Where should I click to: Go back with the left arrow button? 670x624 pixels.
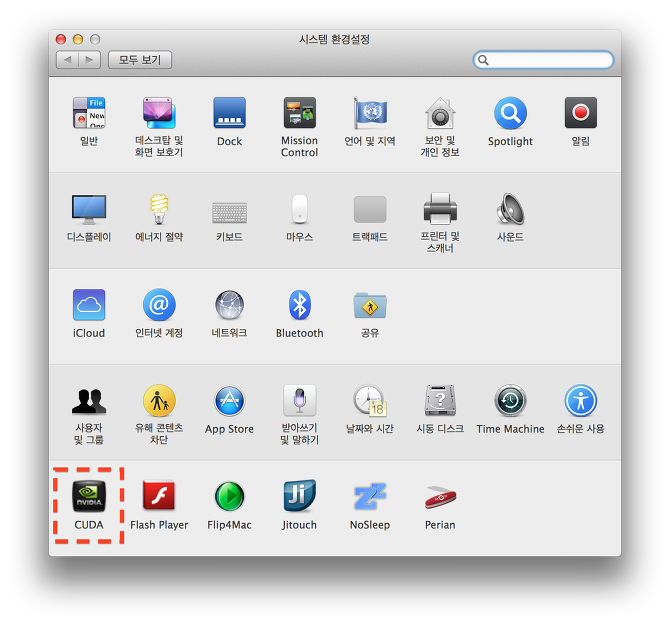pyautogui.click(x=68, y=60)
